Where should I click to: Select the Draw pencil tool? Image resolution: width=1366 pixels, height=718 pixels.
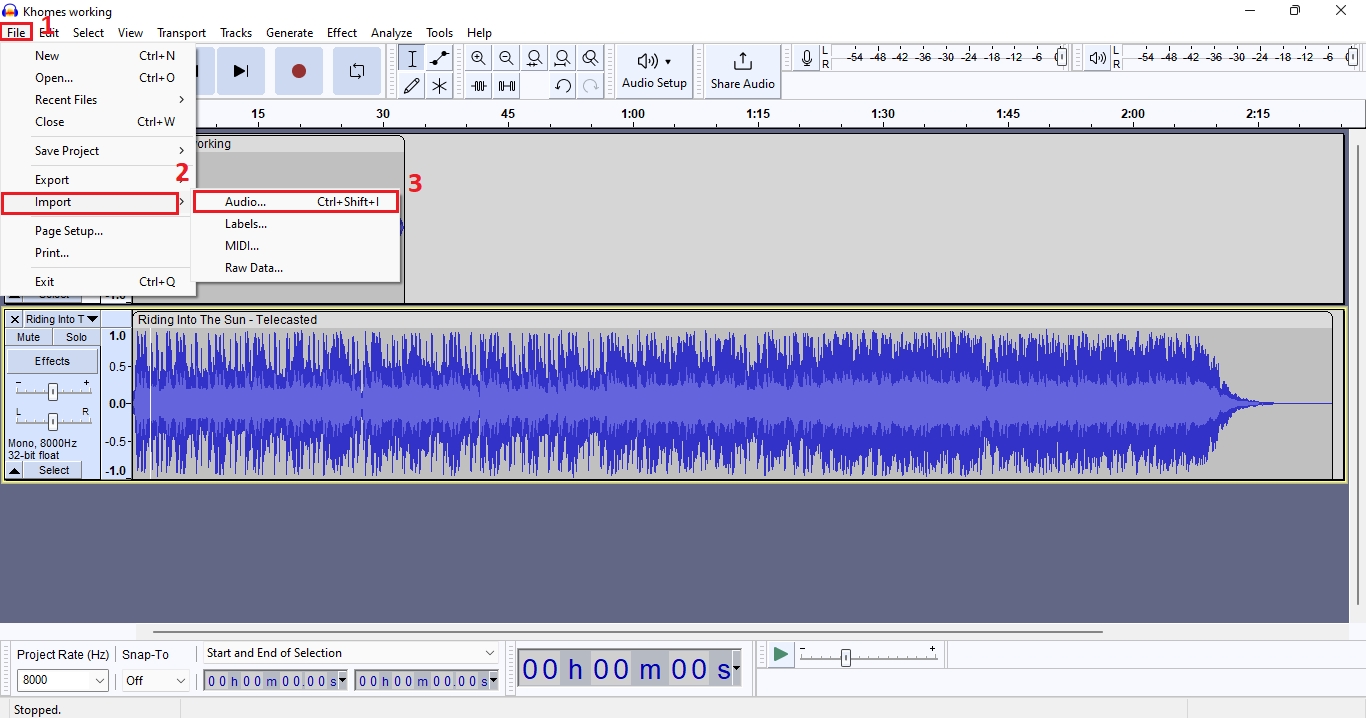click(411, 86)
